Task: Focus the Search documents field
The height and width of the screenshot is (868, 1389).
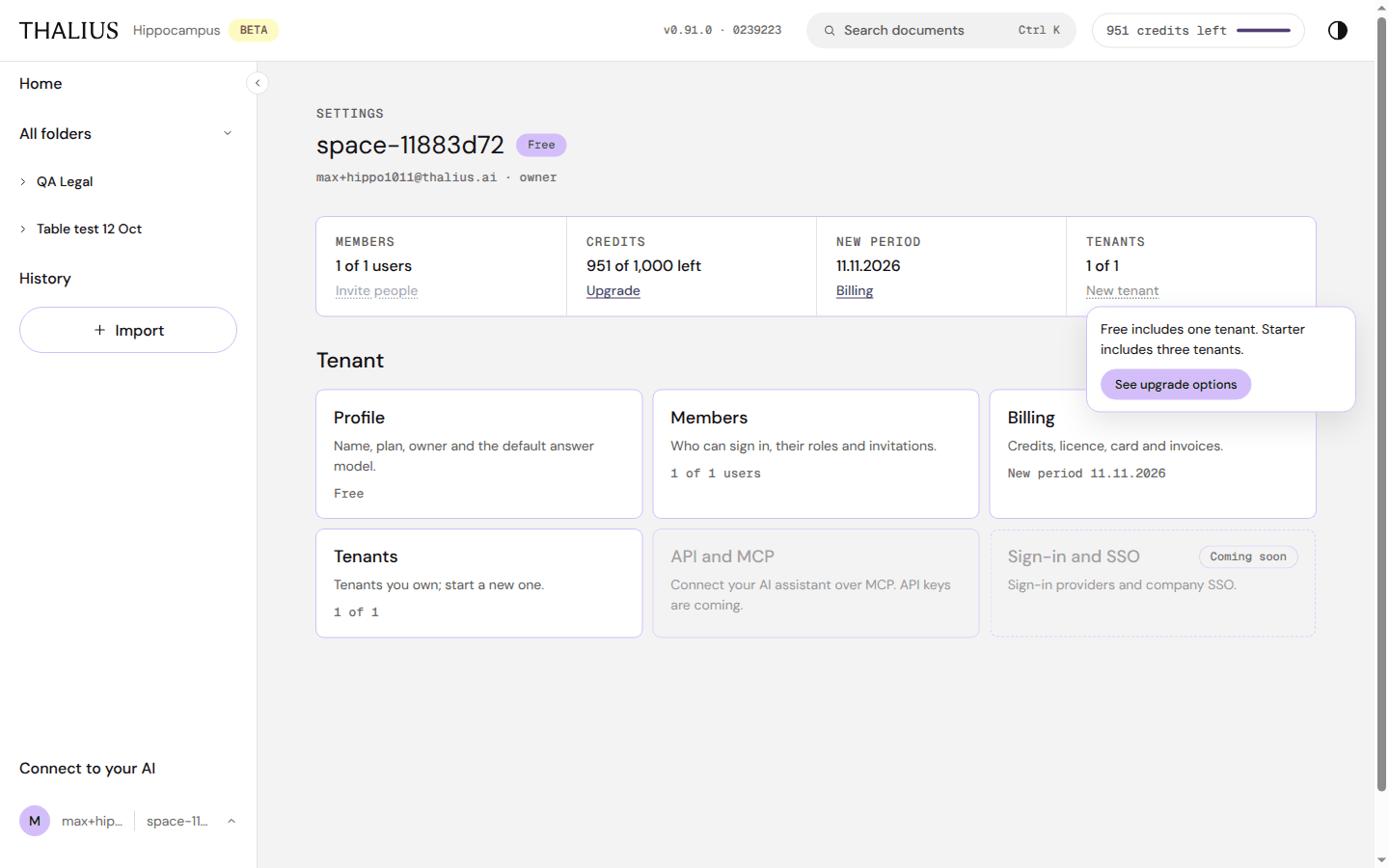Action: [x=941, y=31]
